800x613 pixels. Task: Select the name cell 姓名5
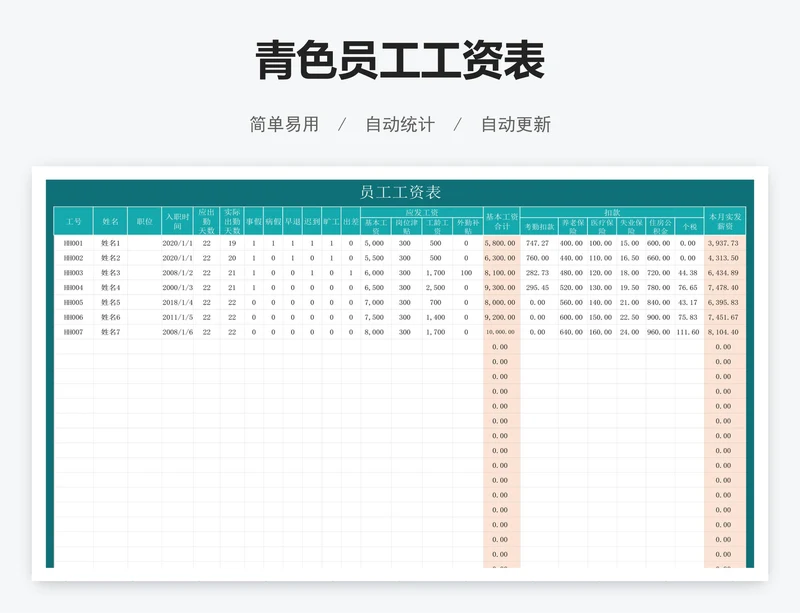tap(110, 303)
